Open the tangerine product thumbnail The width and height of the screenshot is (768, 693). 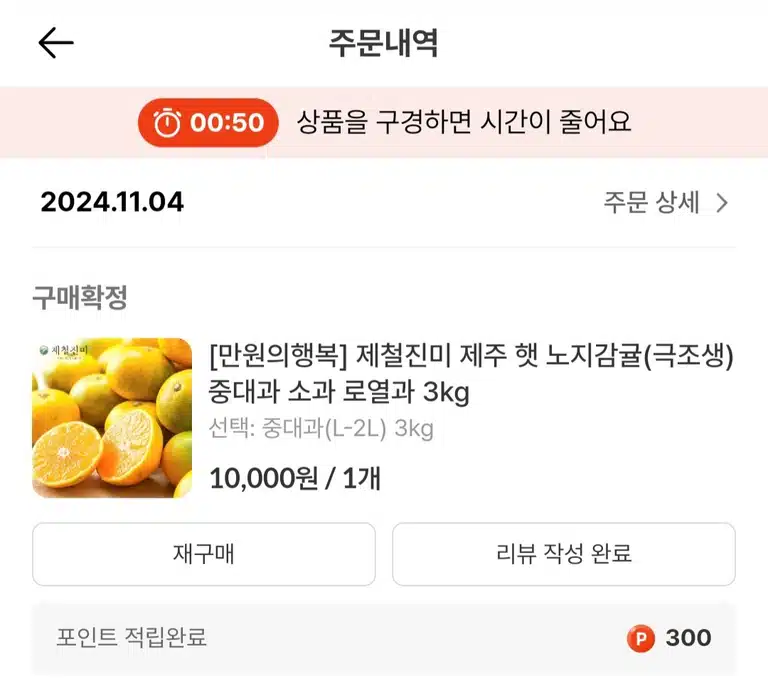(x=112, y=418)
